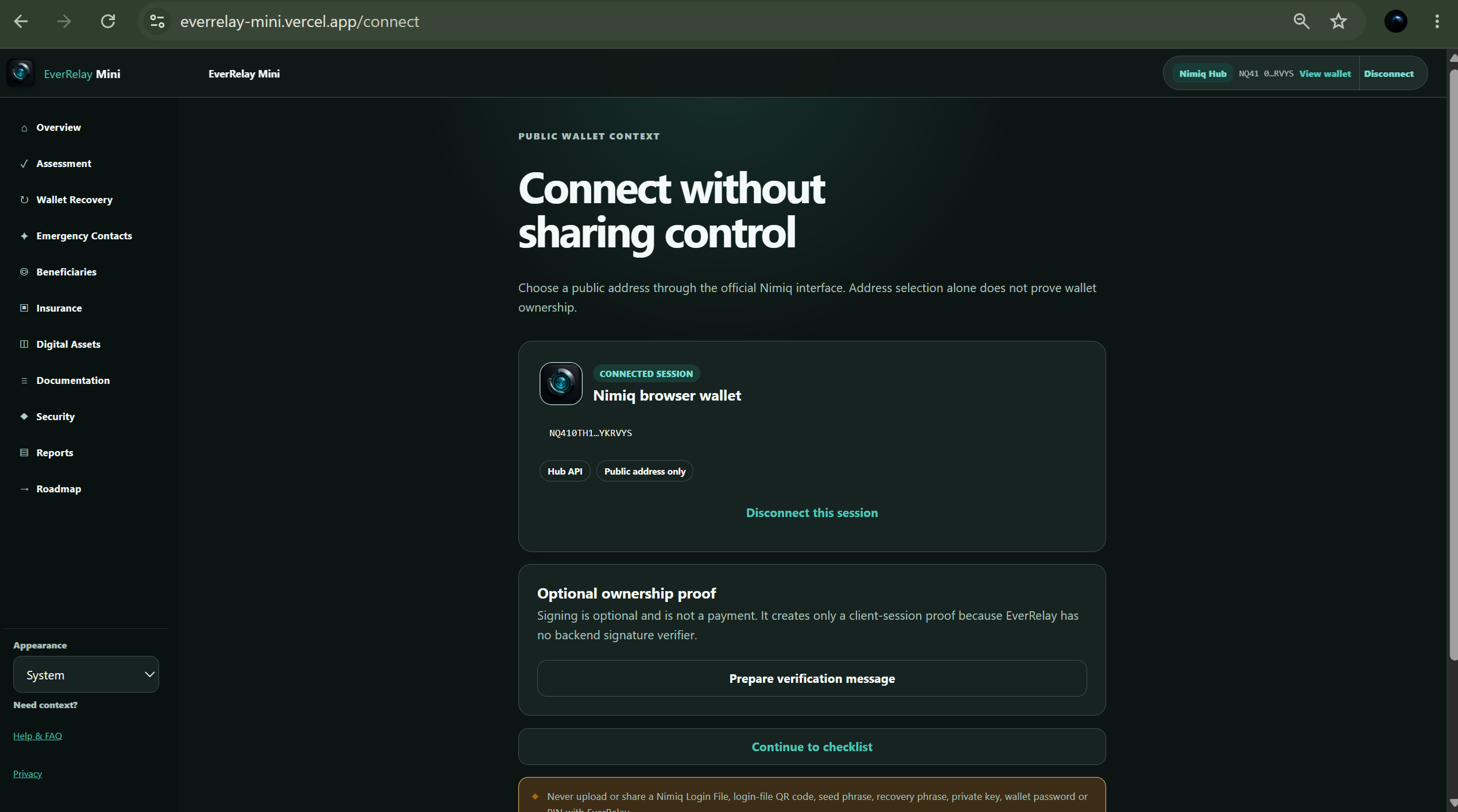Open the Privacy link
The image size is (1458, 812).
[28, 774]
